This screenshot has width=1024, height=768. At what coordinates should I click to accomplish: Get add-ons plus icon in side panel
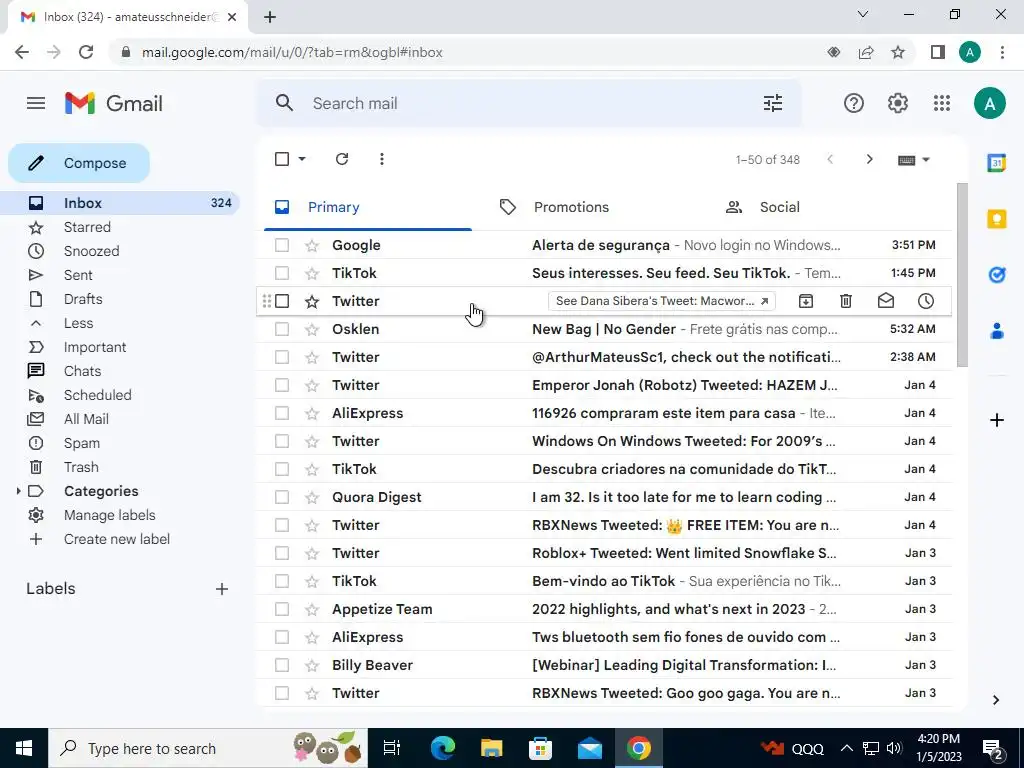[997, 420]
